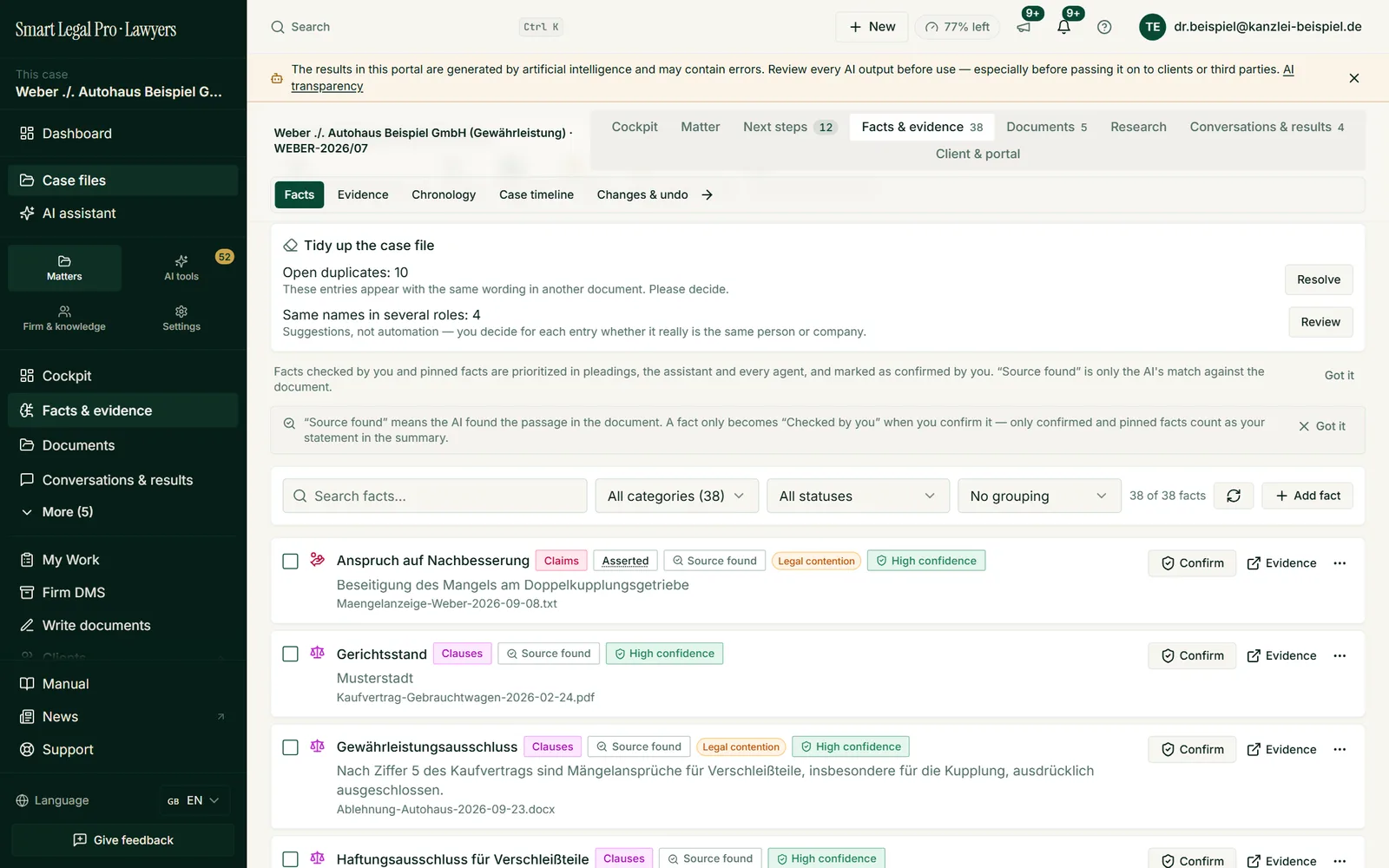Image resolution: width=1389 pixels, height=868 pixels.
Task: Click the Asserted status tag
Action: coord(625,561)
